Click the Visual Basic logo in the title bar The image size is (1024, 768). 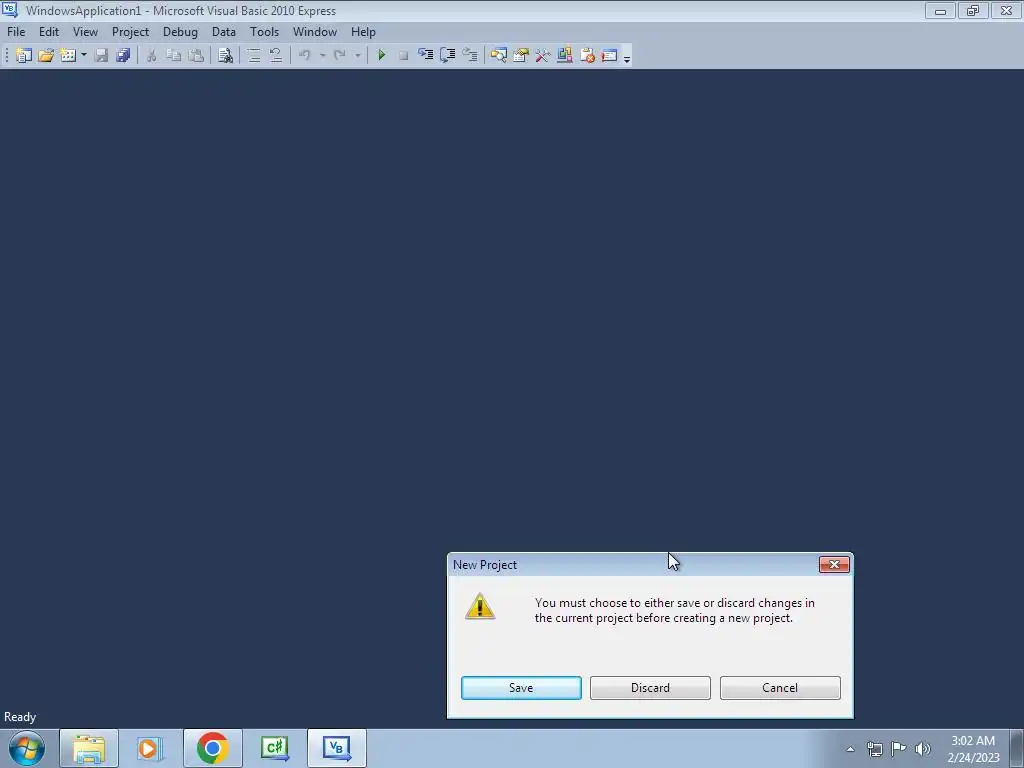[x=10, y=10]
